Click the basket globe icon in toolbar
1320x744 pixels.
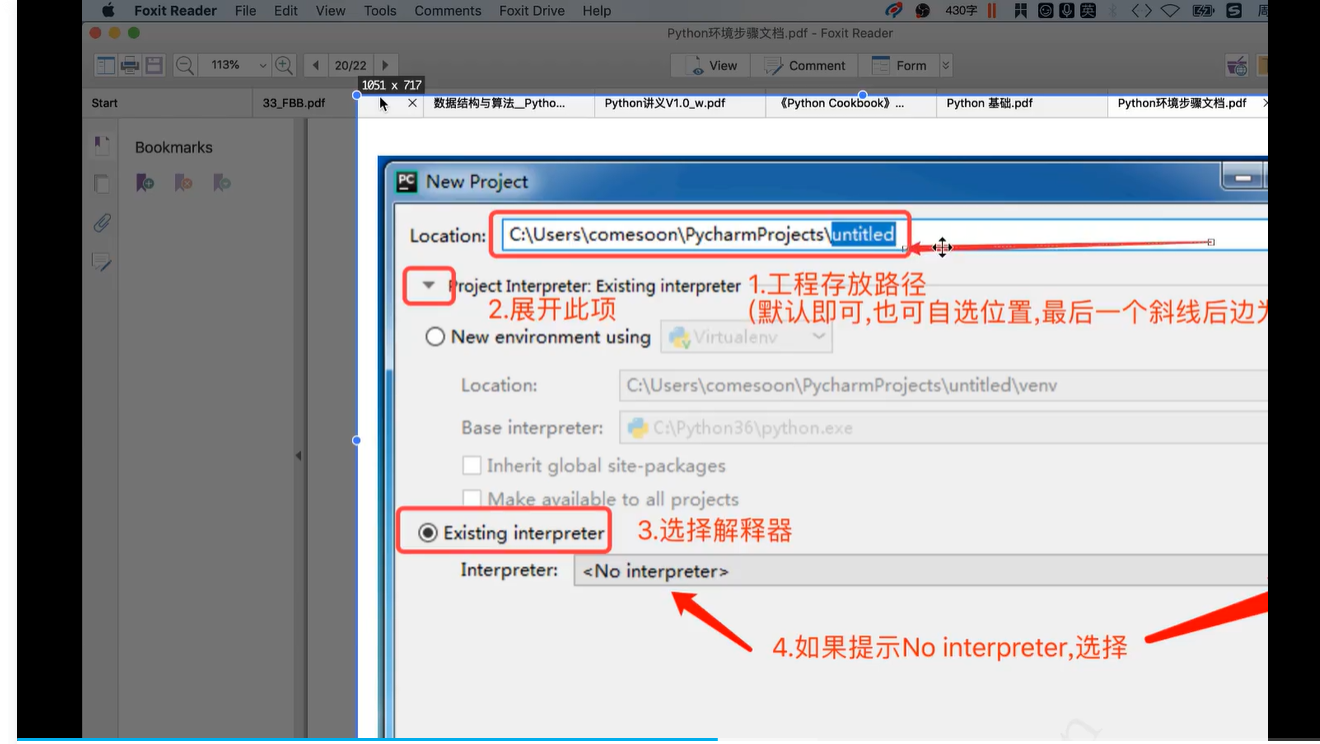(x=1237, y=65)
